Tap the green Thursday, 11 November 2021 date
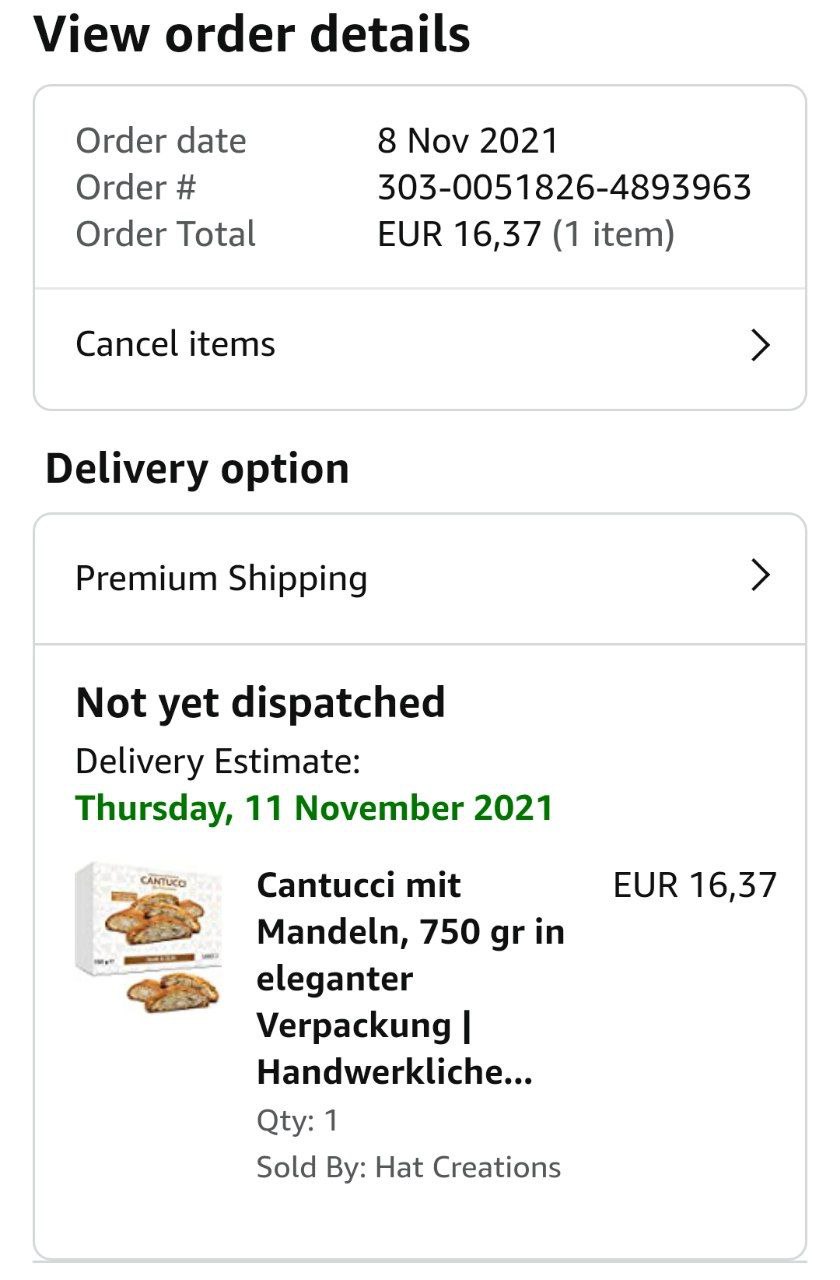 [314, 808]
